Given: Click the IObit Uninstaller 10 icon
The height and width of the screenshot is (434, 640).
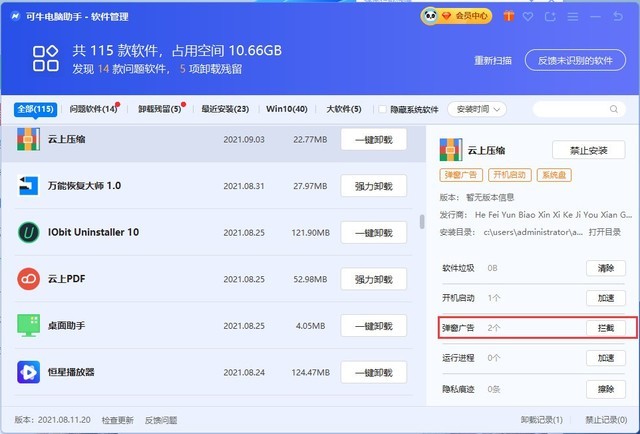Looking at the screenshot, I should (x=28, y=232).
